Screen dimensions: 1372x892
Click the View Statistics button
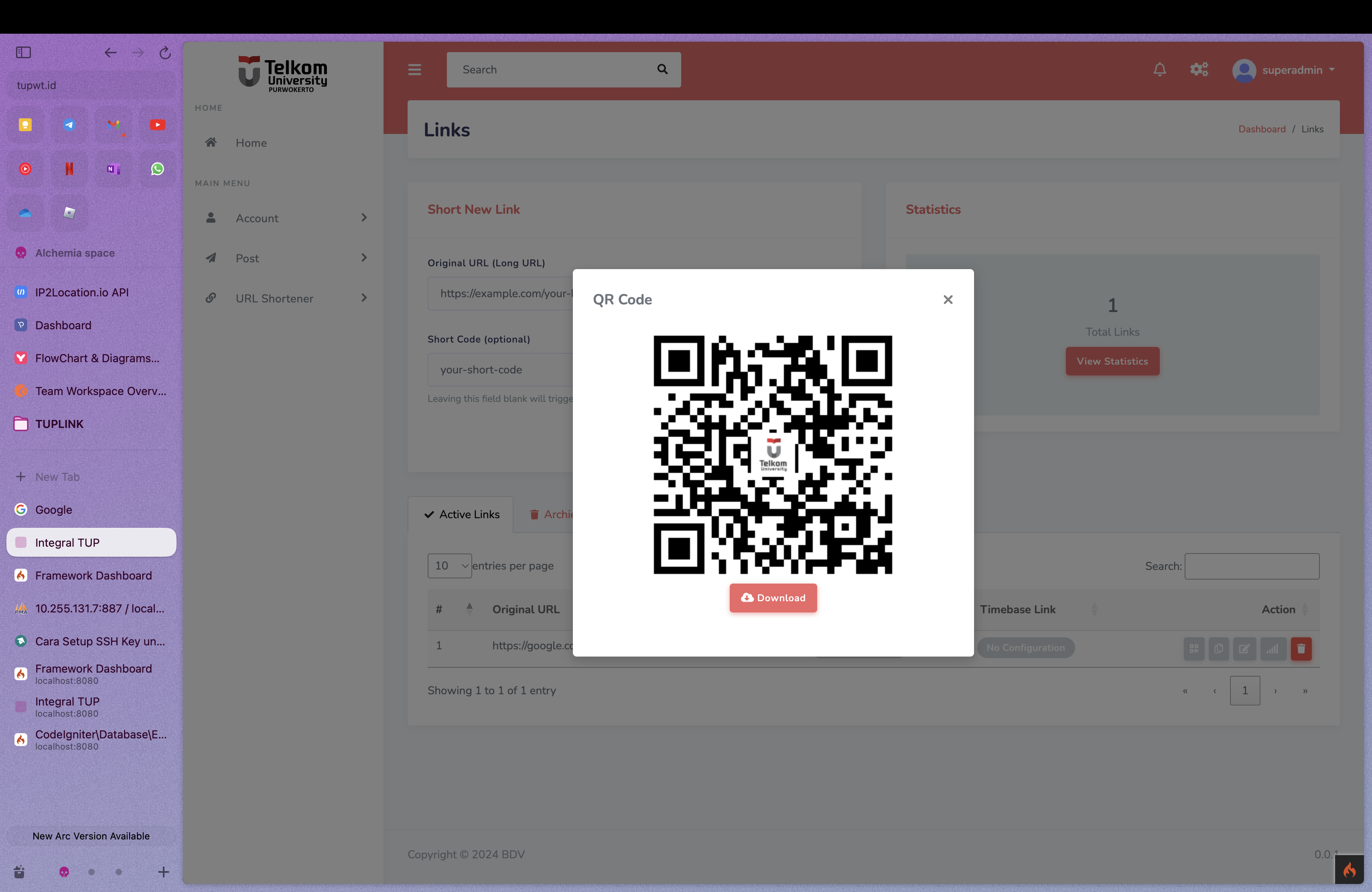click(x=1112, y=361)
